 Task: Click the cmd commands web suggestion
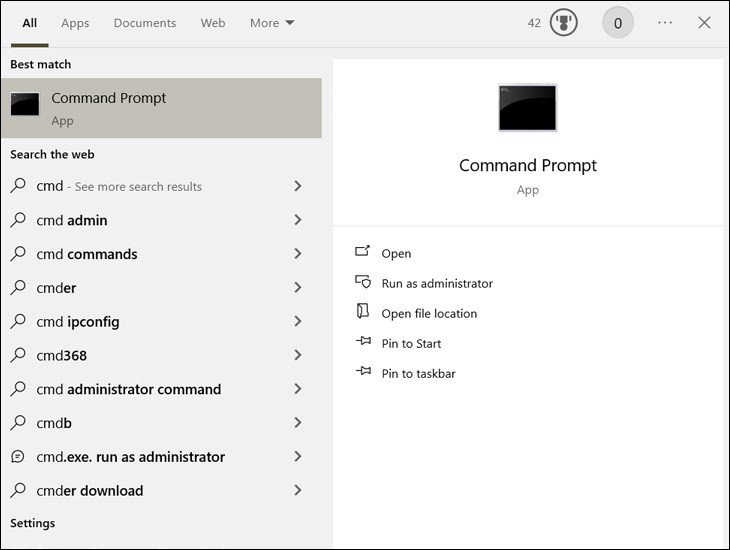tap(87, 254)
